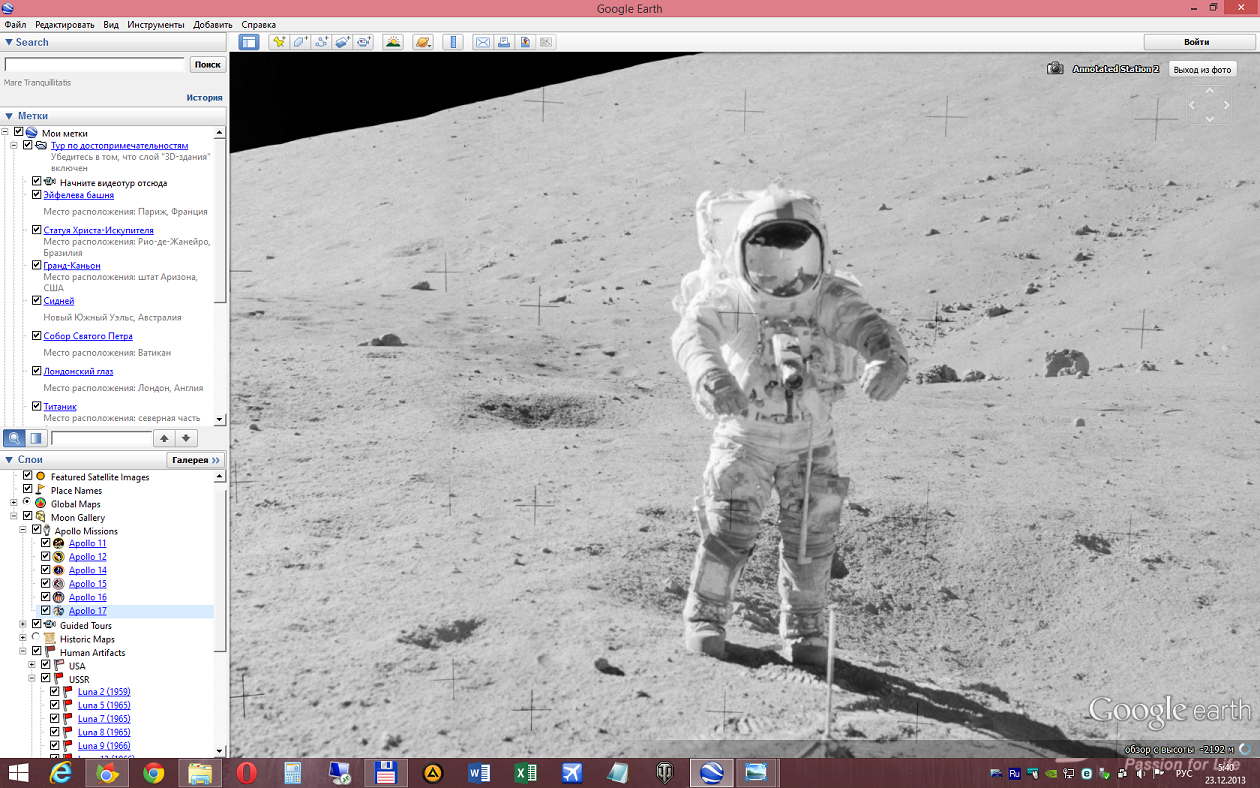Save image toolbar icon

tap(525, 42)
